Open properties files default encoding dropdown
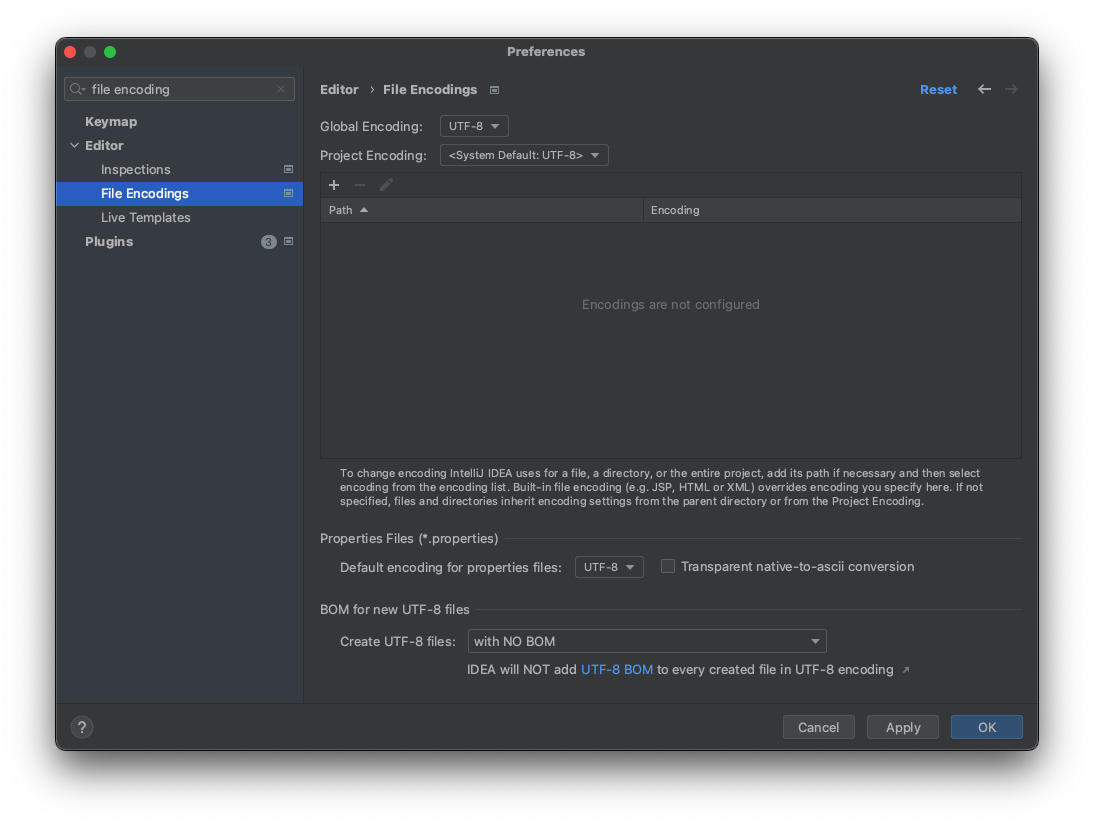 pyautogui.click(x=608, y=567)
